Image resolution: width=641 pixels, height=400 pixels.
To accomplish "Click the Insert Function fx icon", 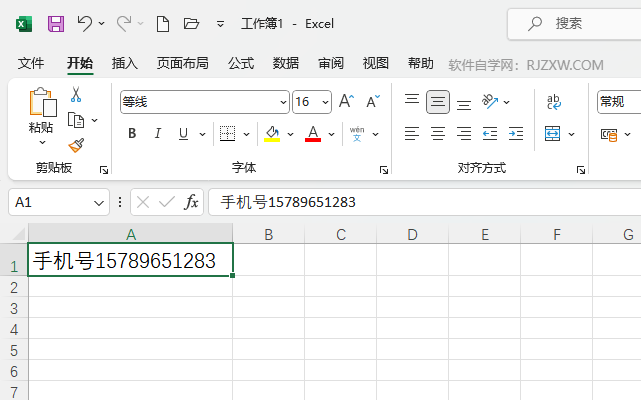I will coord(191,202).
